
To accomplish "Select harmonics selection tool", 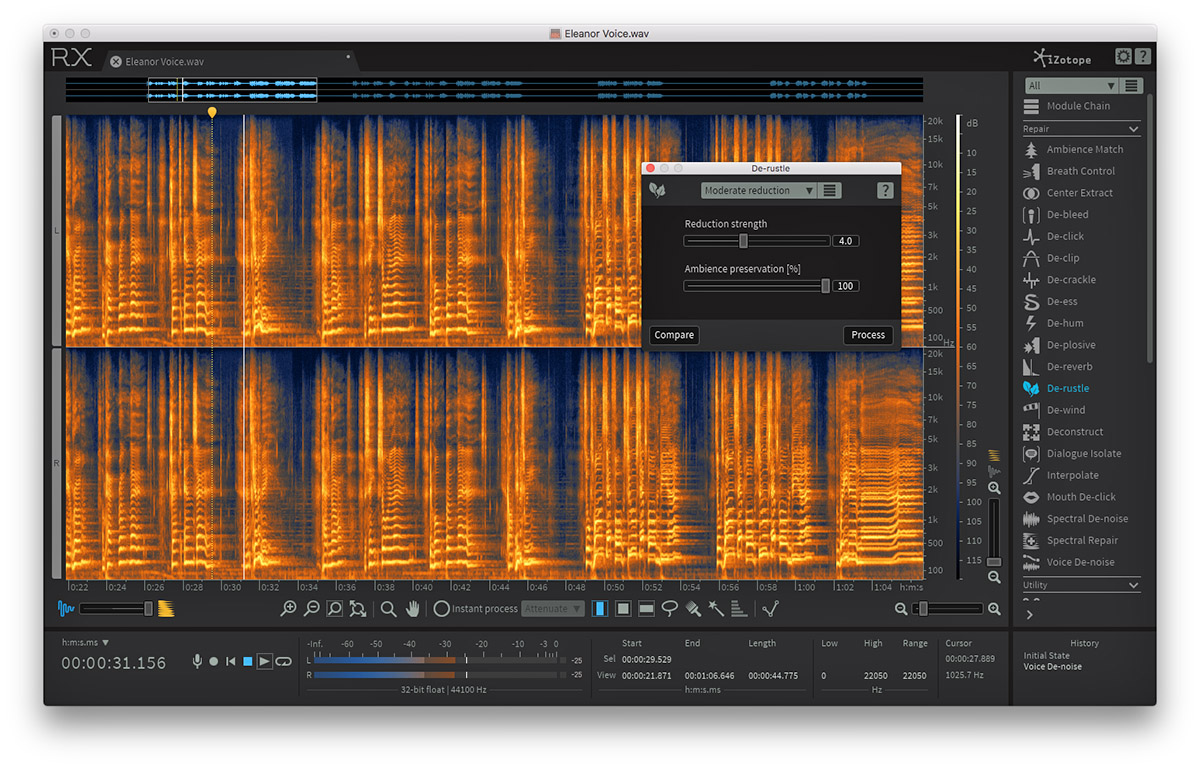I will tap(739, 608).
